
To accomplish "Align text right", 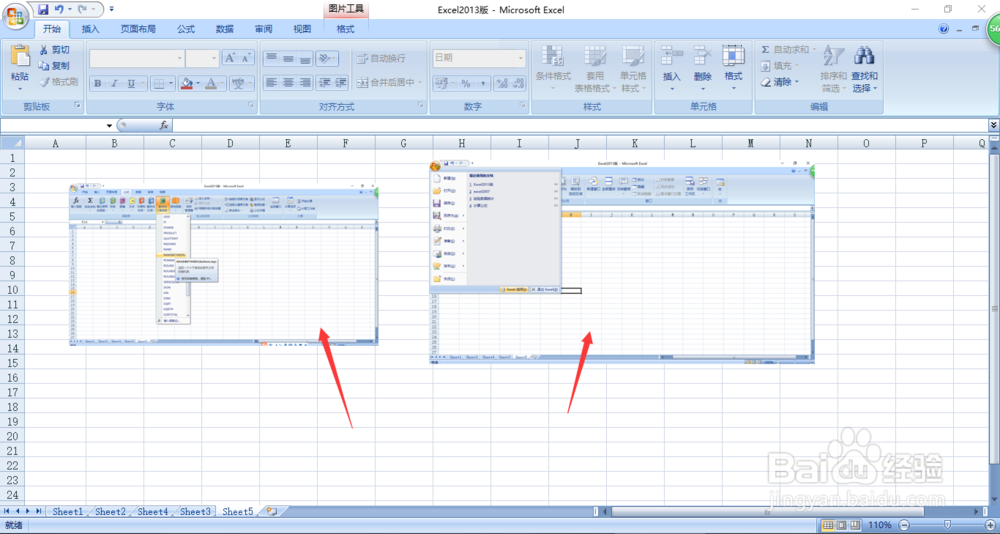I will pyautogui.click(x=305, y=82).
